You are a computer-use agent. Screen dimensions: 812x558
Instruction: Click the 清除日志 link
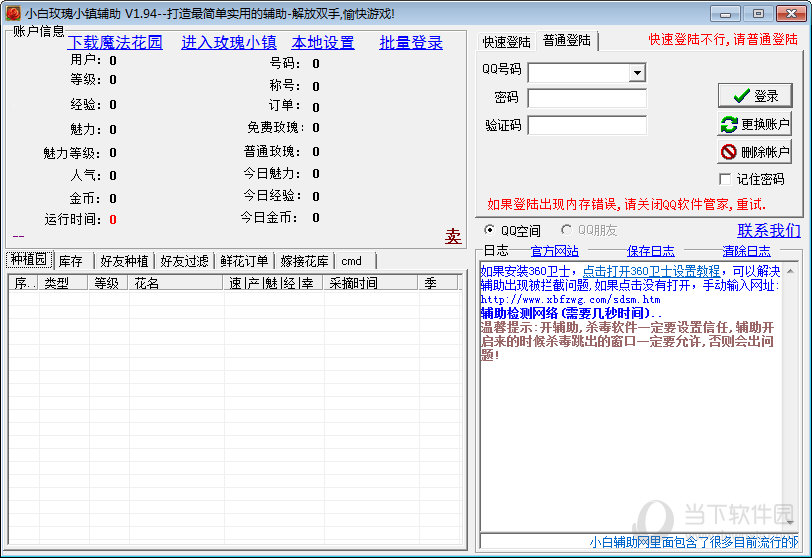pyautogui.click(x=746, y=251)
